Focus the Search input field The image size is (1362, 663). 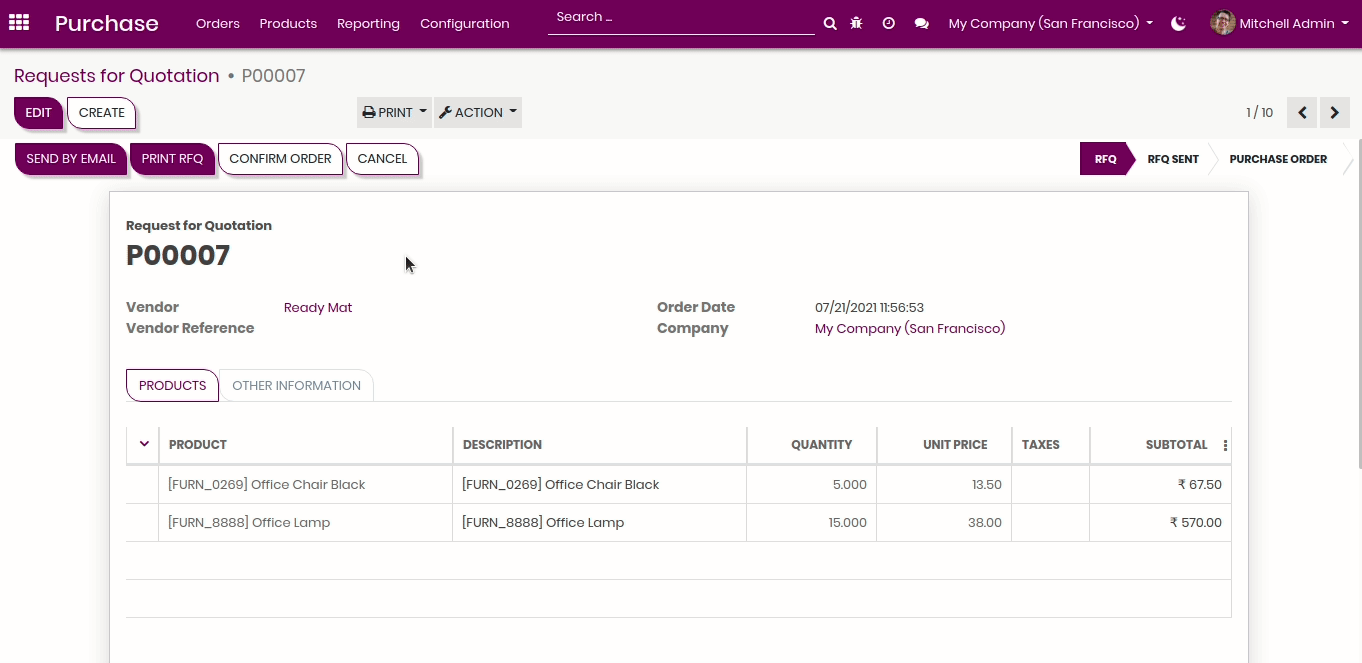pos(681,18)
